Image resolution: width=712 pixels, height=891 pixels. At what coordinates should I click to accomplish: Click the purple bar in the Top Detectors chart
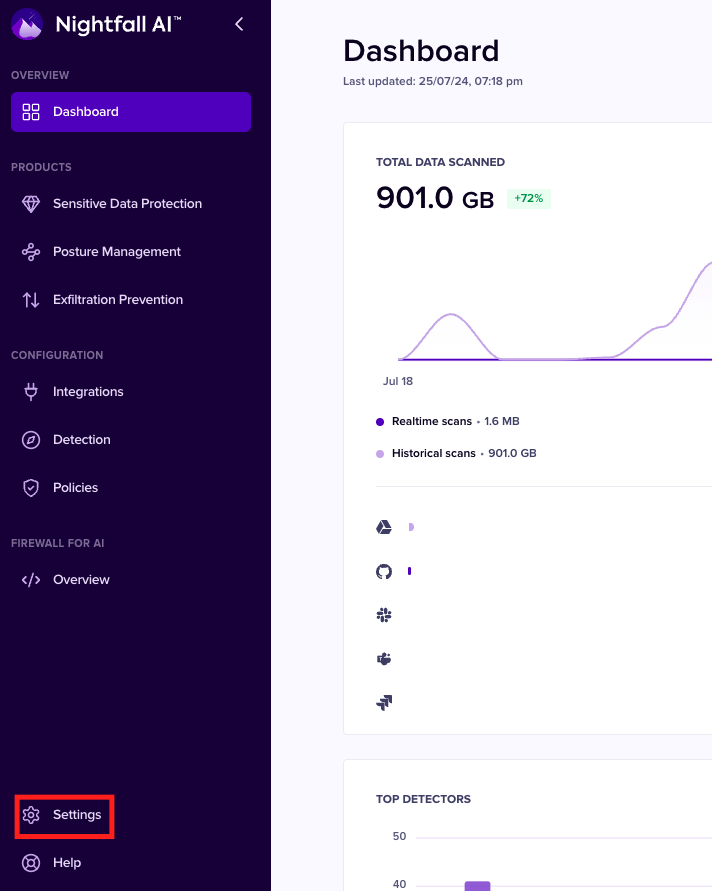click(477, 885)
